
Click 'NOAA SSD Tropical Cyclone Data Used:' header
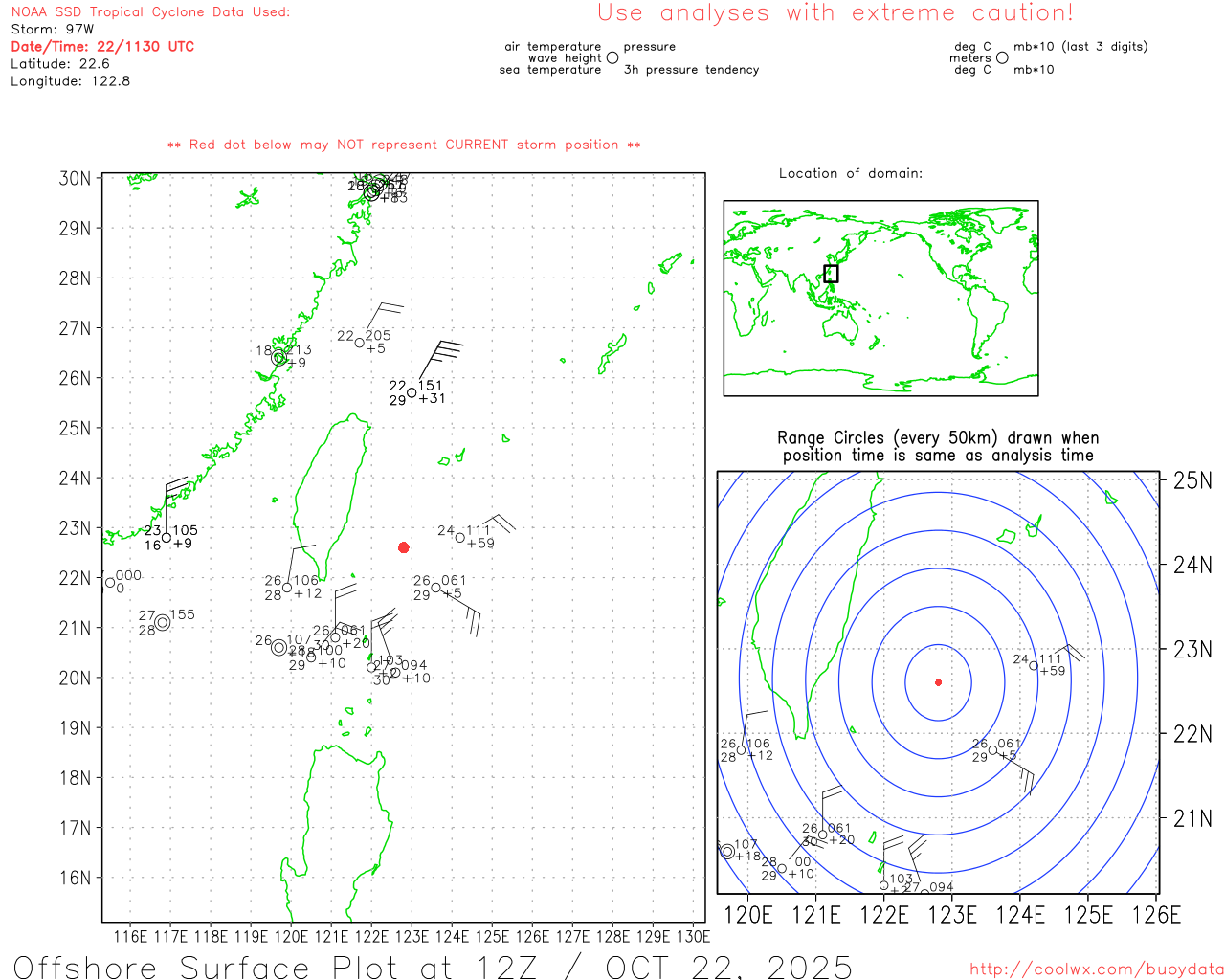150,12
